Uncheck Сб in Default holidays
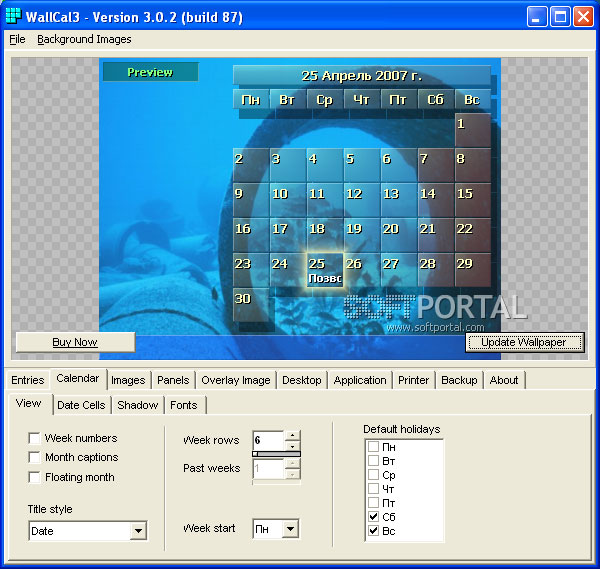This screenshot has width=600, height=569. (x=373, y=517)
